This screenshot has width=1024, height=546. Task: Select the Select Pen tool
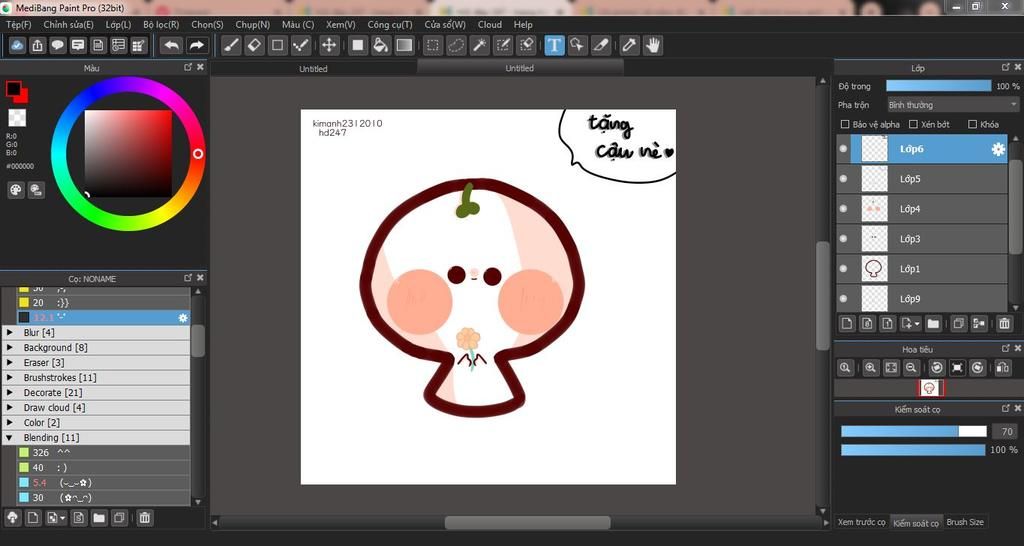point(503,45)
